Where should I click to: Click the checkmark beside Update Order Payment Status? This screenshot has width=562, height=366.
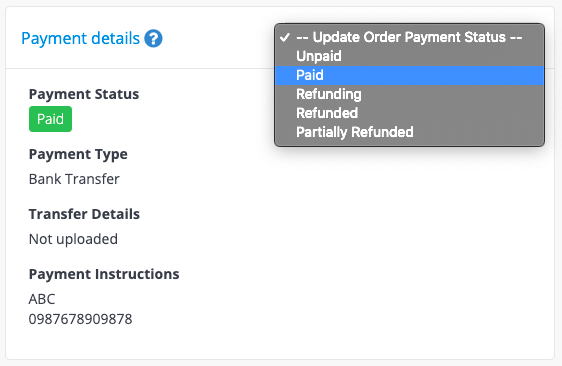coord(285,37)
